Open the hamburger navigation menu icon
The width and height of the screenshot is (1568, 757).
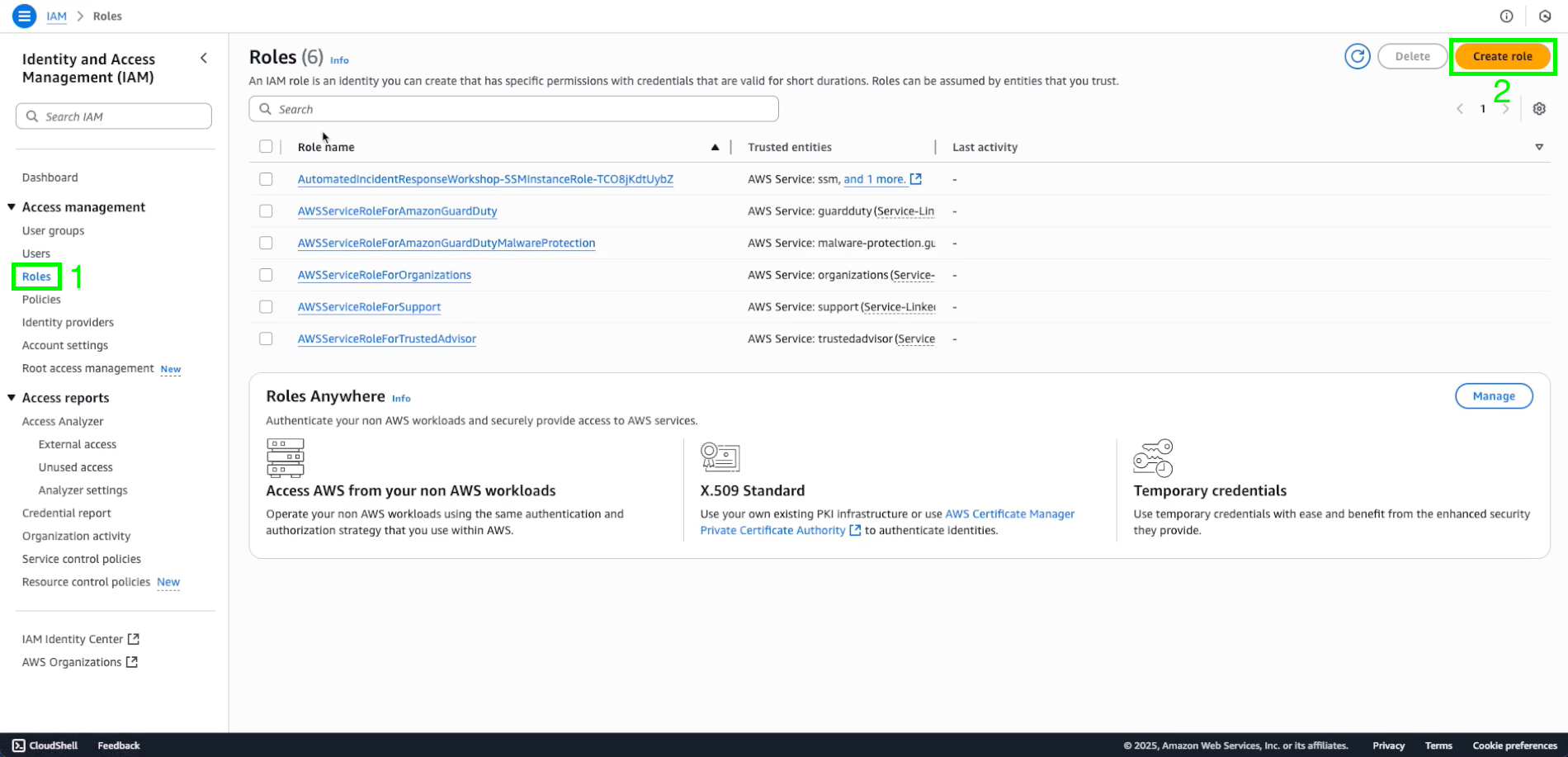point(24,16)
